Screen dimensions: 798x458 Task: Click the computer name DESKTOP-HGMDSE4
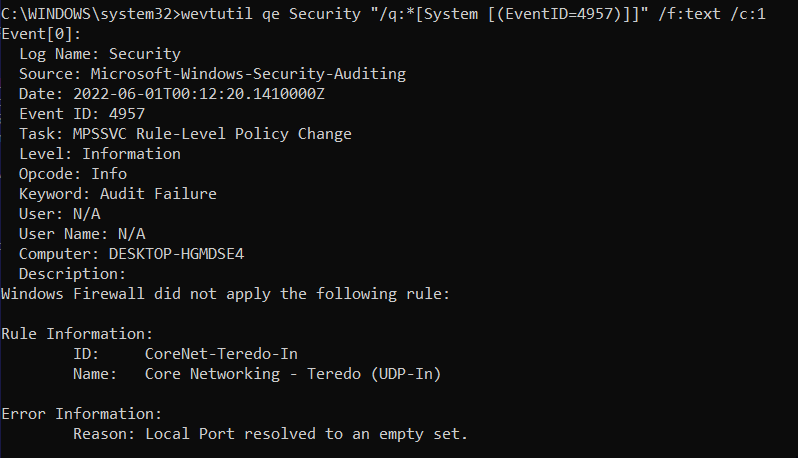(x=176, y=254)
